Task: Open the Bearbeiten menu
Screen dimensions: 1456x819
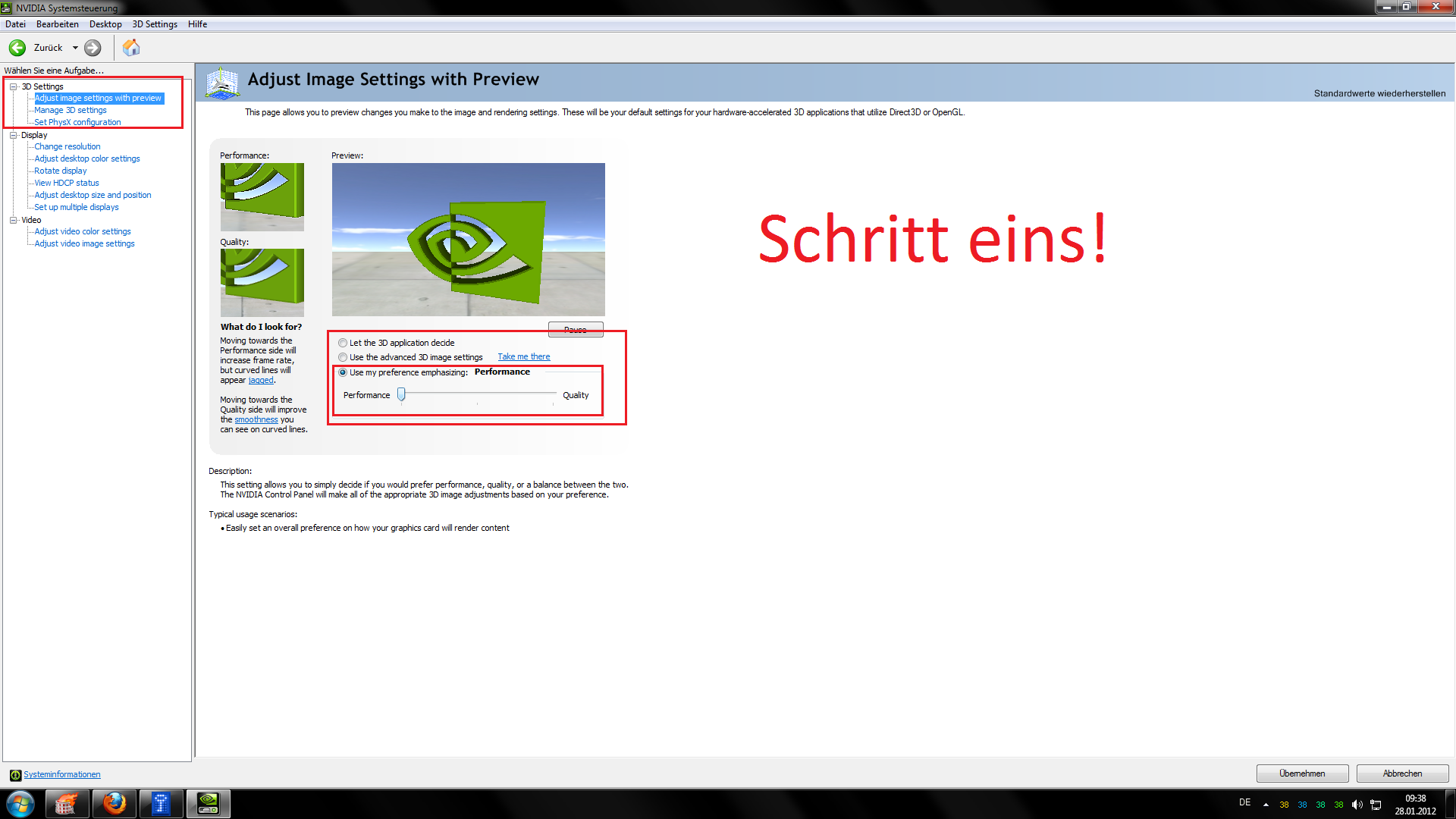Action: 58,24
